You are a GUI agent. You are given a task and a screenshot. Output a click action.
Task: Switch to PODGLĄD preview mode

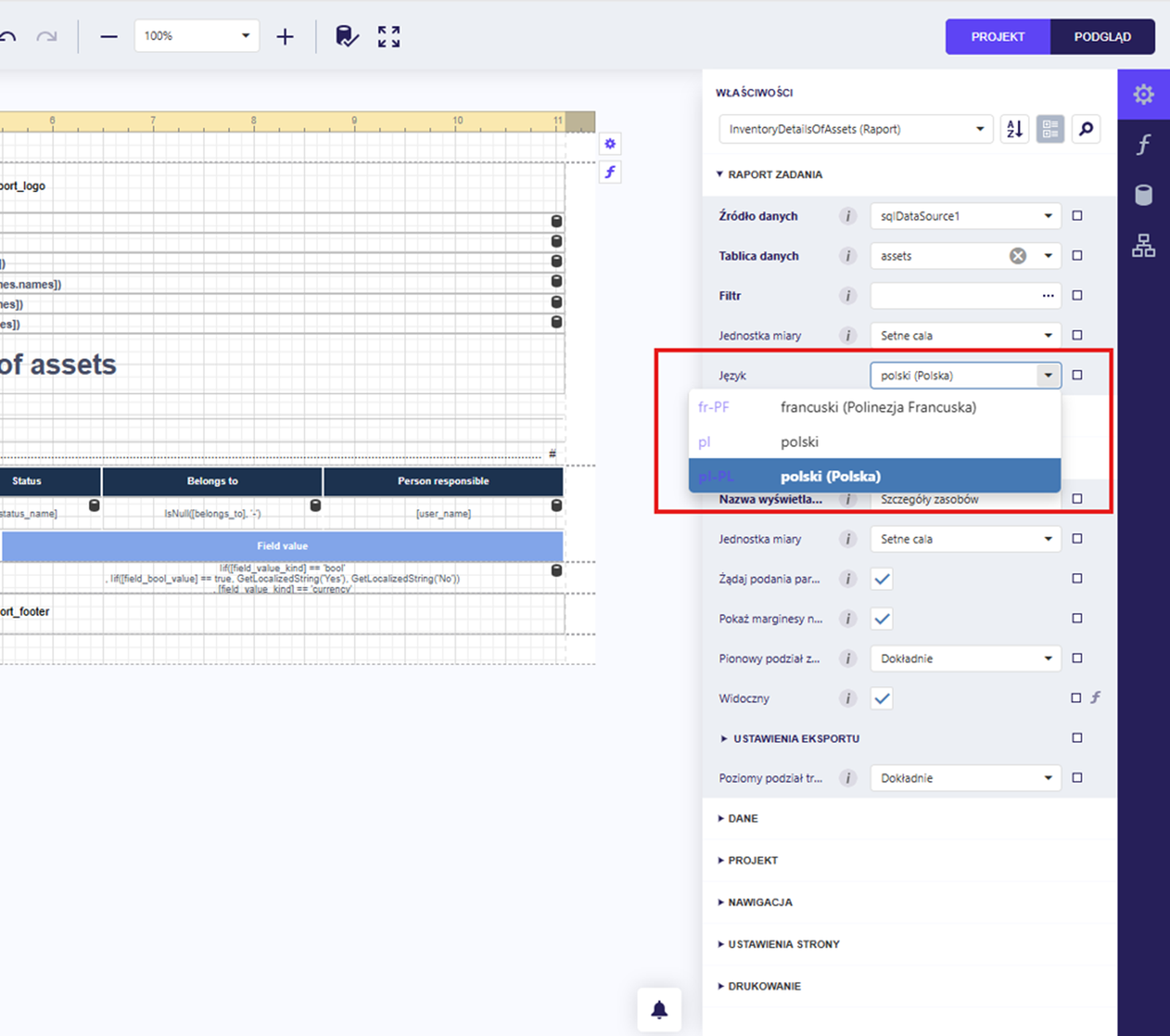(x=1102, y=37)
